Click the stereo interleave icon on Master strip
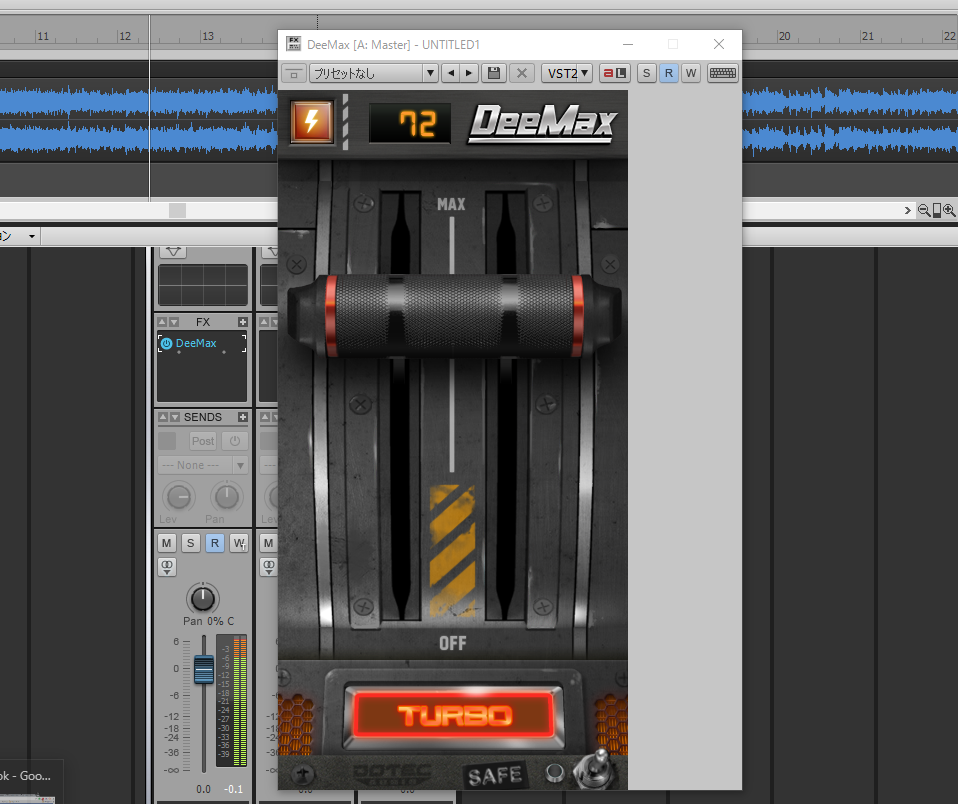 tap(167, 567)
